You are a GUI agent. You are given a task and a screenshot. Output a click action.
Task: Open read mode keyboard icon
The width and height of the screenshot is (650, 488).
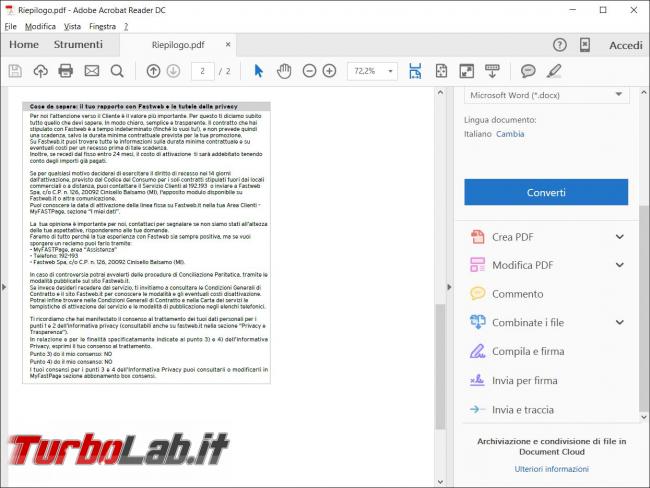pos(492,71)
